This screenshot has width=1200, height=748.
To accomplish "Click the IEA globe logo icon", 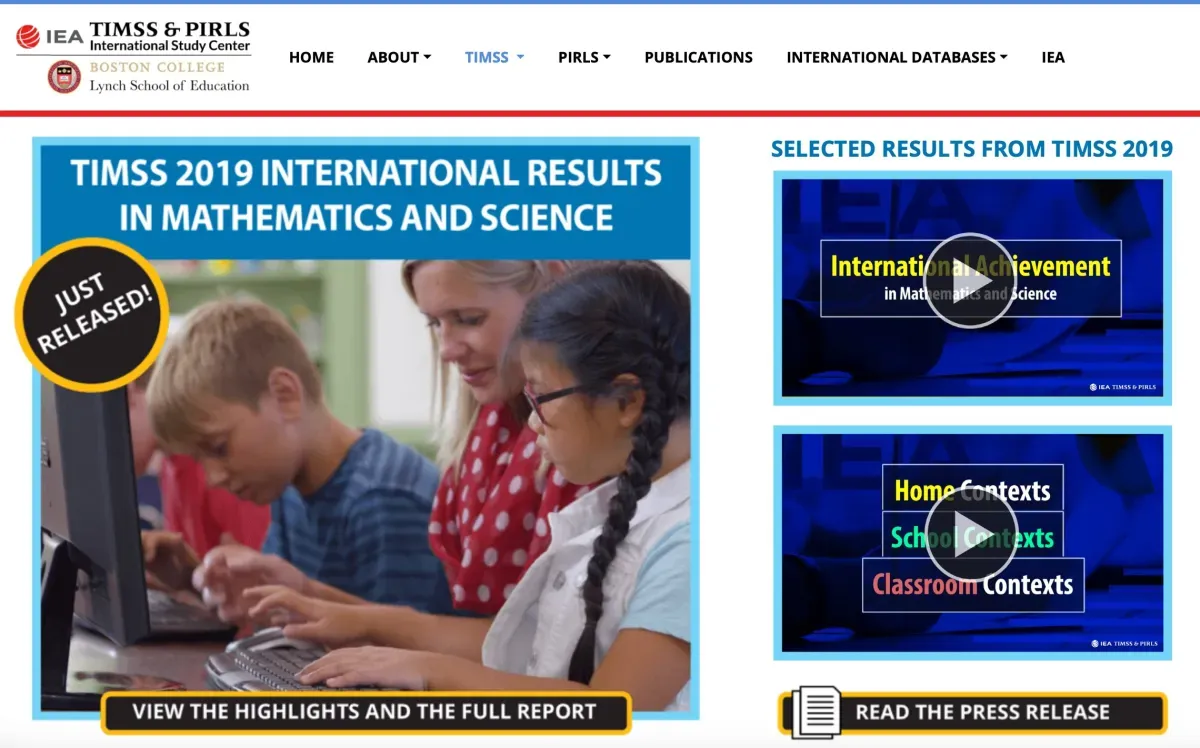I will tap(28, 37).
